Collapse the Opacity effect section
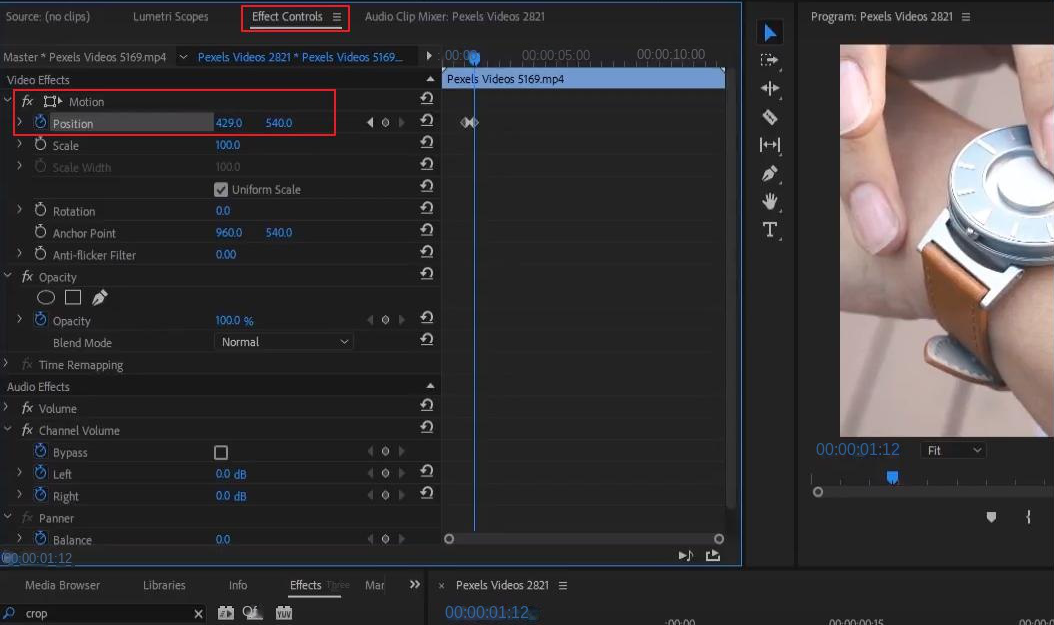This screenshot has height=625, width=1054. [x=7, y=276]
